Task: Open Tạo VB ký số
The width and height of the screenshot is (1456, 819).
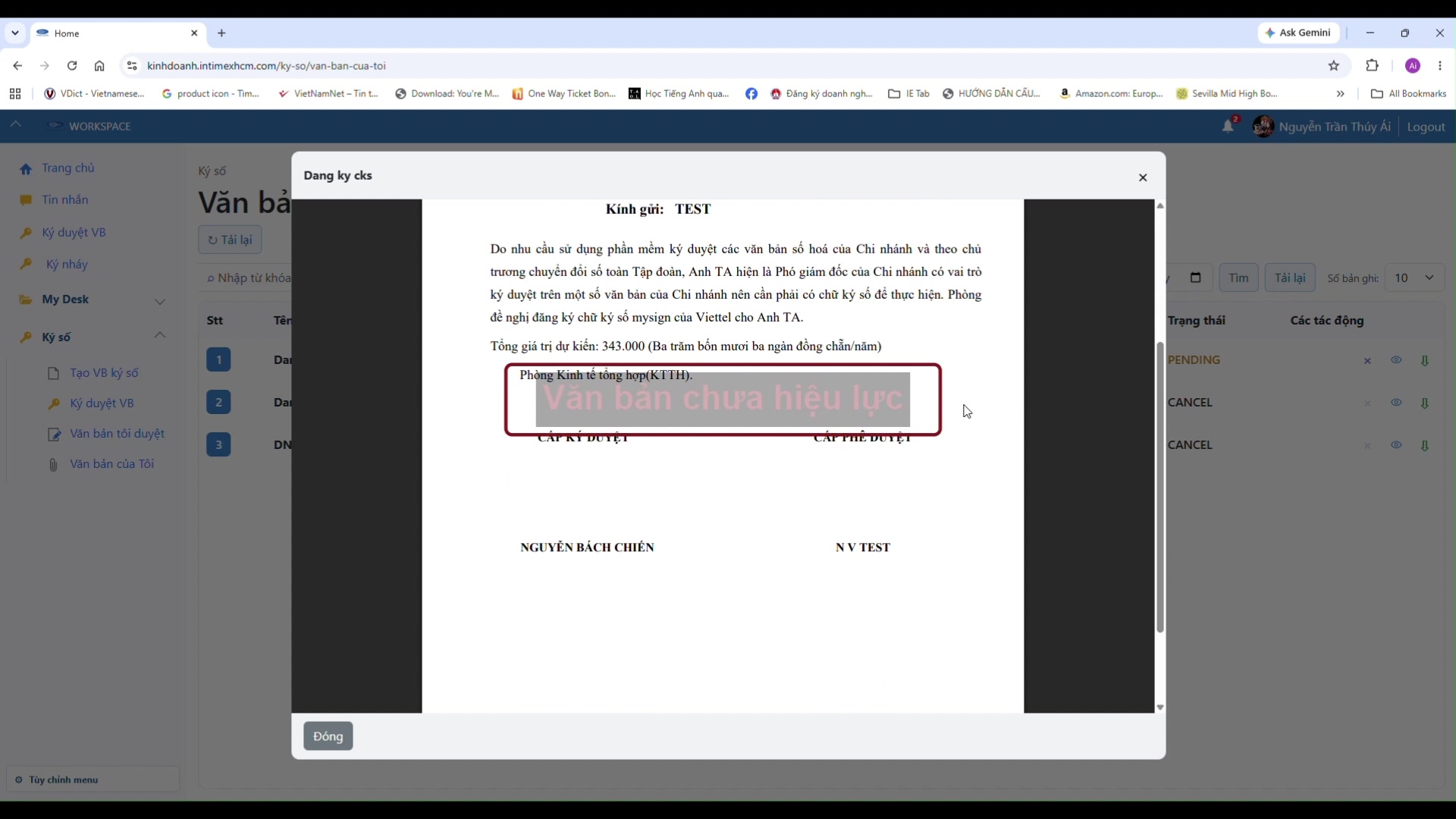Action: (x=104, y=373)
